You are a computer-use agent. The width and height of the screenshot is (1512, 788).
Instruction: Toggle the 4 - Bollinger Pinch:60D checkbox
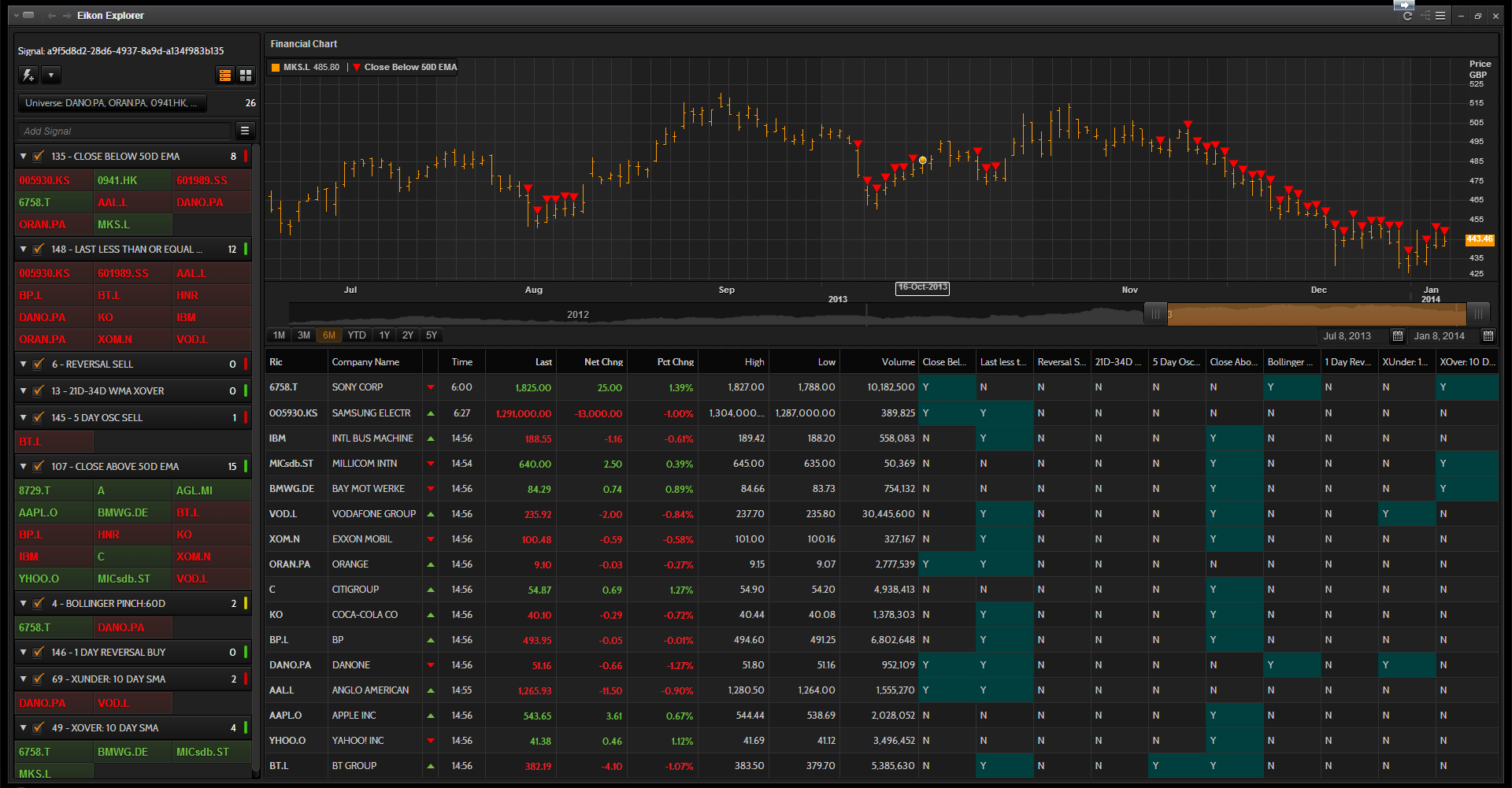point(38,604)
